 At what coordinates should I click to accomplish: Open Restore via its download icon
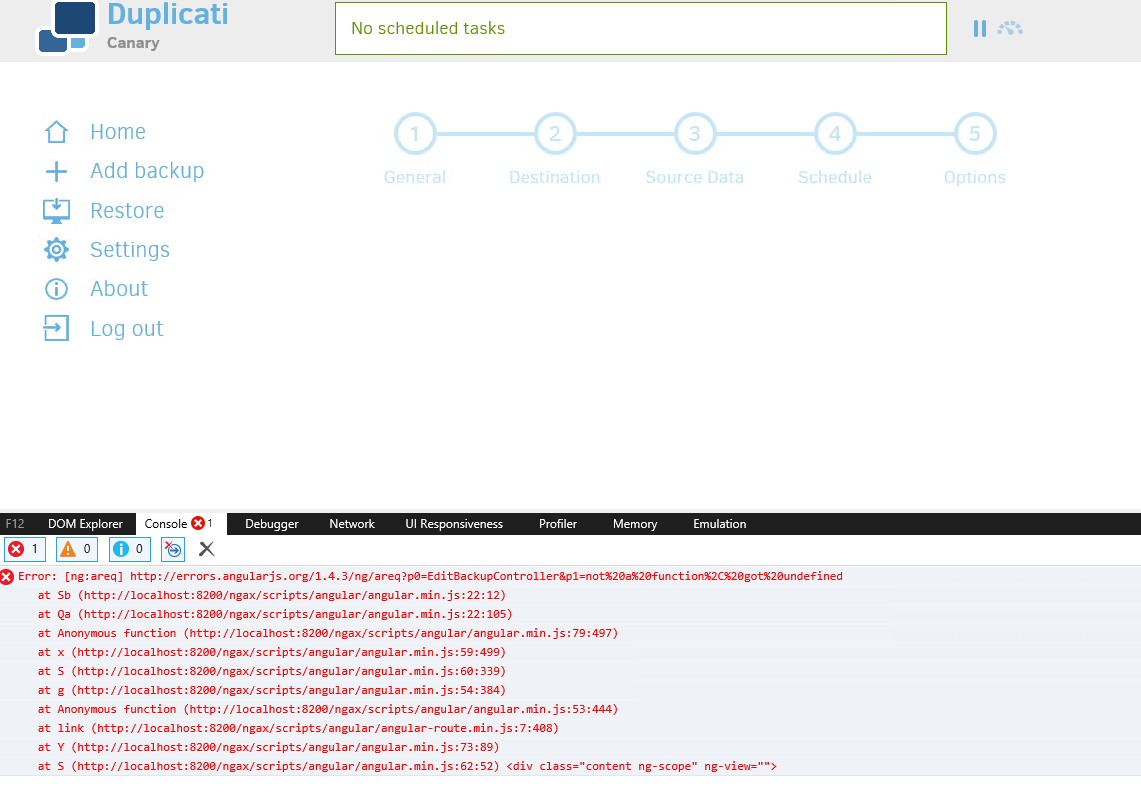(x=56, y=210)
